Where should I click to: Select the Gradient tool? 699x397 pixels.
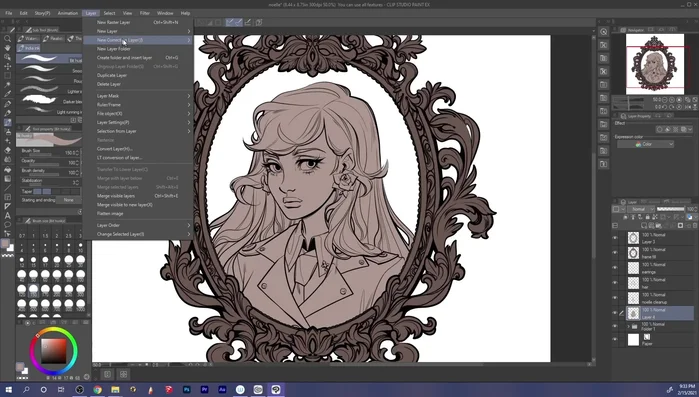[8, 178]
